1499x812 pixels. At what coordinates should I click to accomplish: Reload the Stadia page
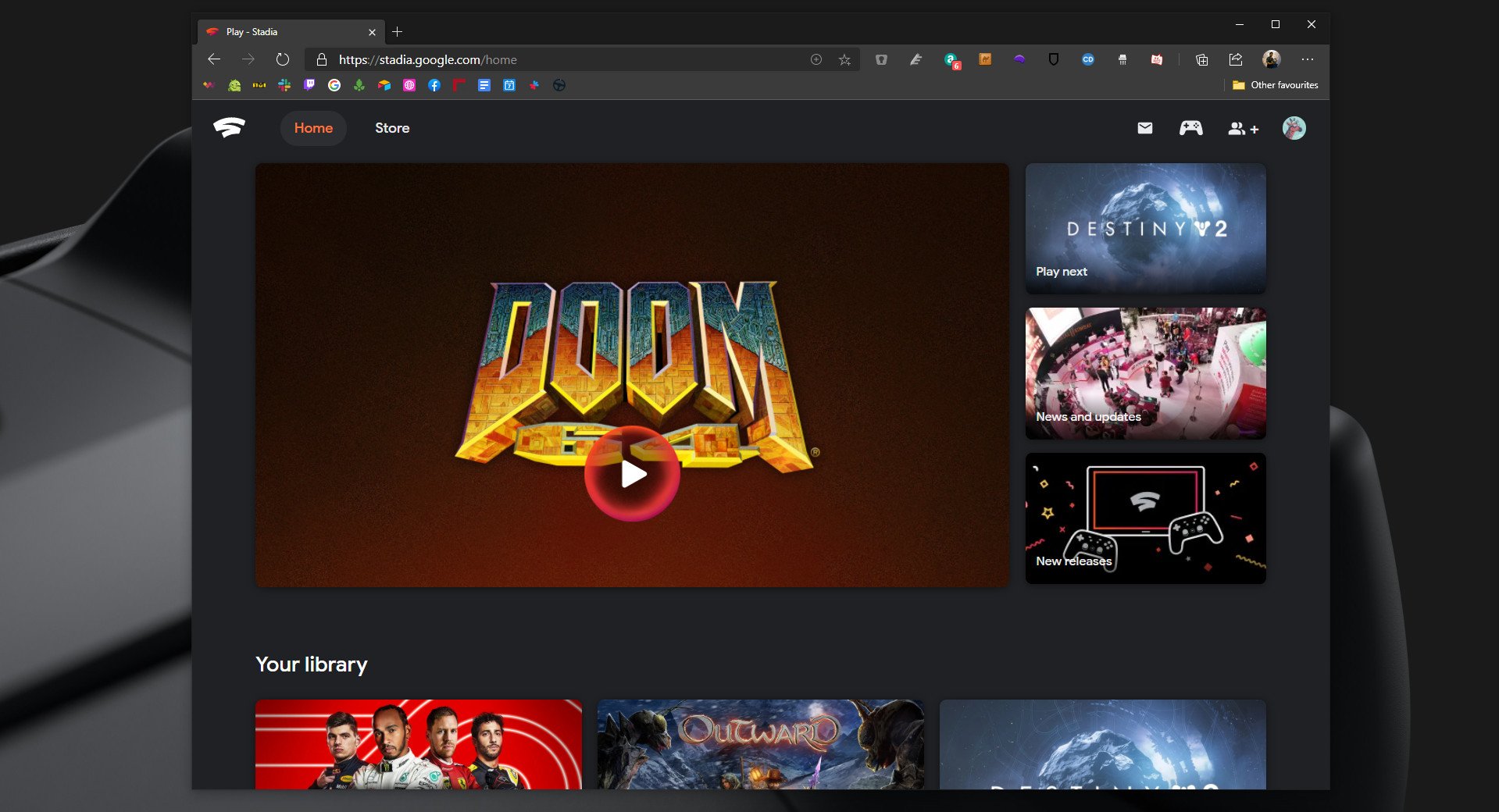click(283, 59)
